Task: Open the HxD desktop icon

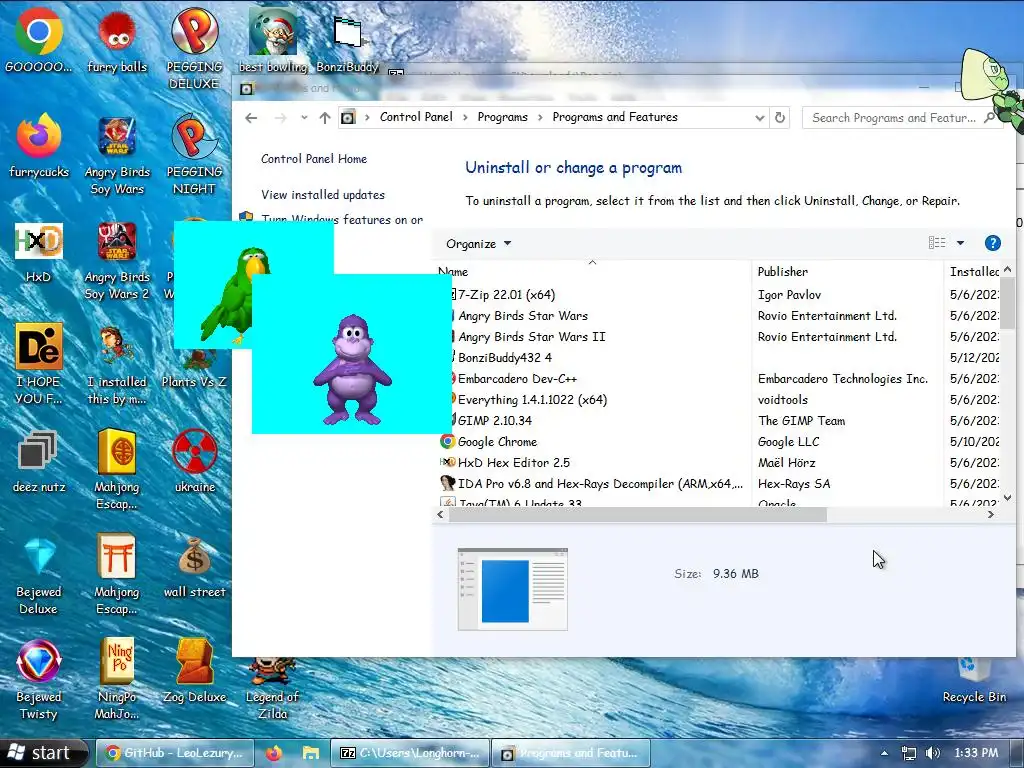Action: (x=39, y=251)
